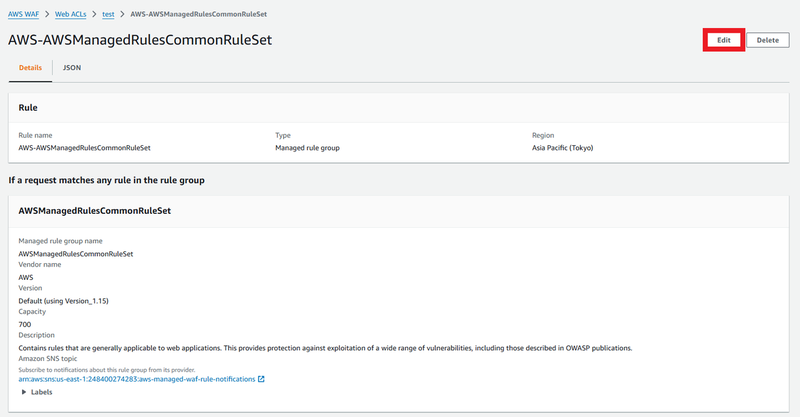Click the AWSManagedRulesCommonRuleSet section heading
This screenshot has height=417, width=800.
coord(94,211)
